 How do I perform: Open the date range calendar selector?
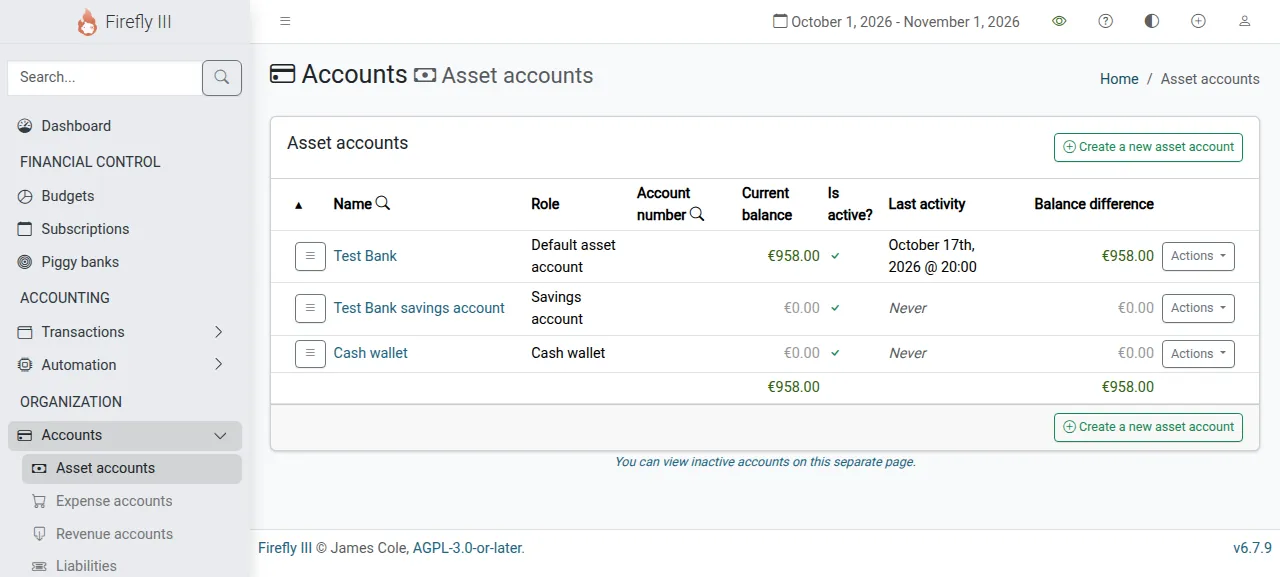(896, 21)
